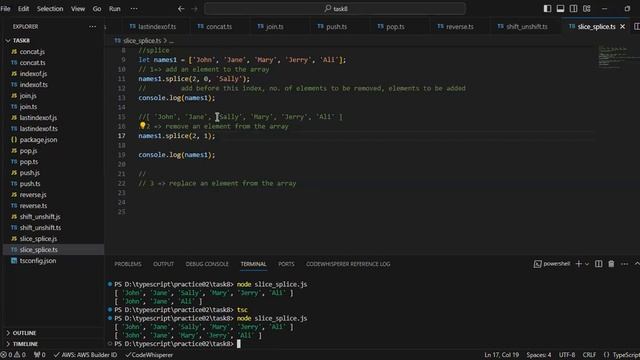
Task: Open the OUTPUT panel tab
Action: pyautogui.click(x=163, y=264)
